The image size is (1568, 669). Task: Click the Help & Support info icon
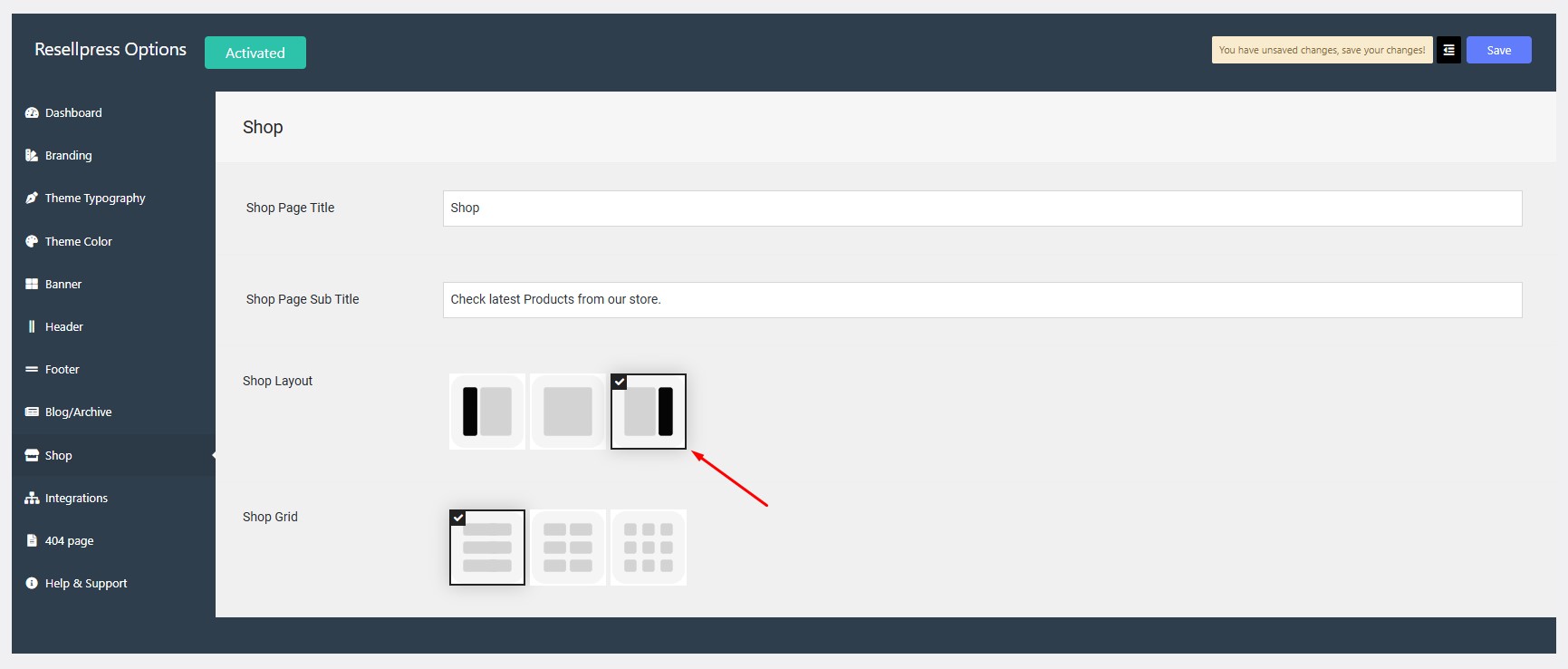point(32,584)
